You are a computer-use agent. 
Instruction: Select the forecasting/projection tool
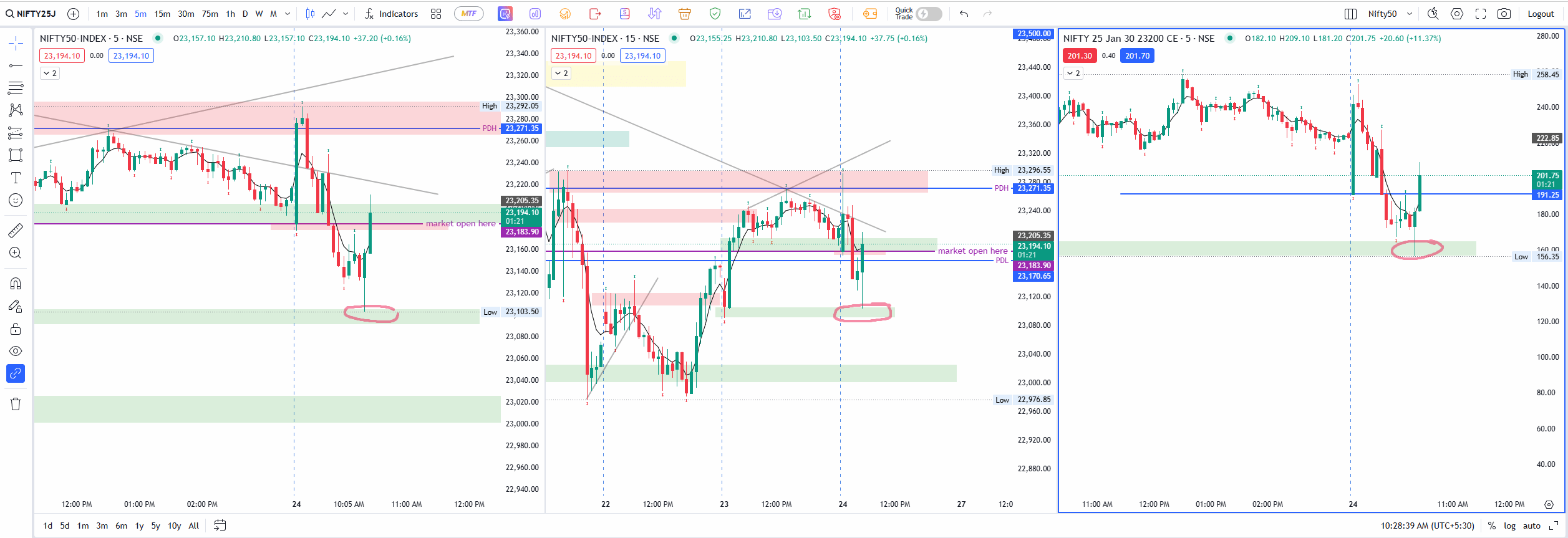(16, 133)
